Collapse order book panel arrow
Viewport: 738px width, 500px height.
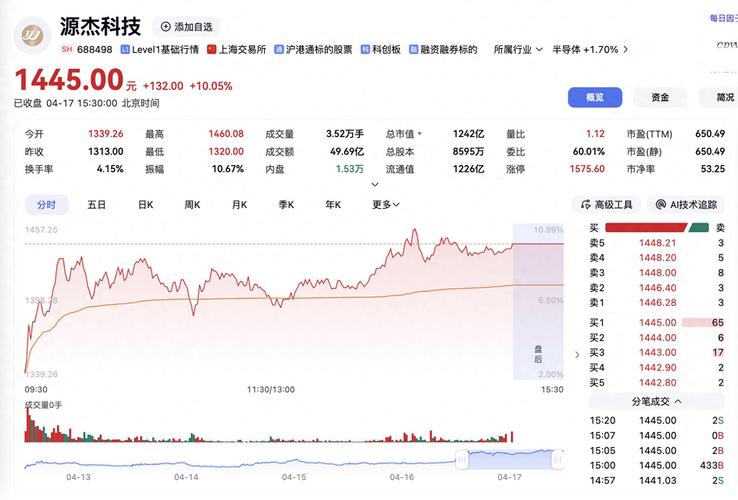tap(577, 355)
